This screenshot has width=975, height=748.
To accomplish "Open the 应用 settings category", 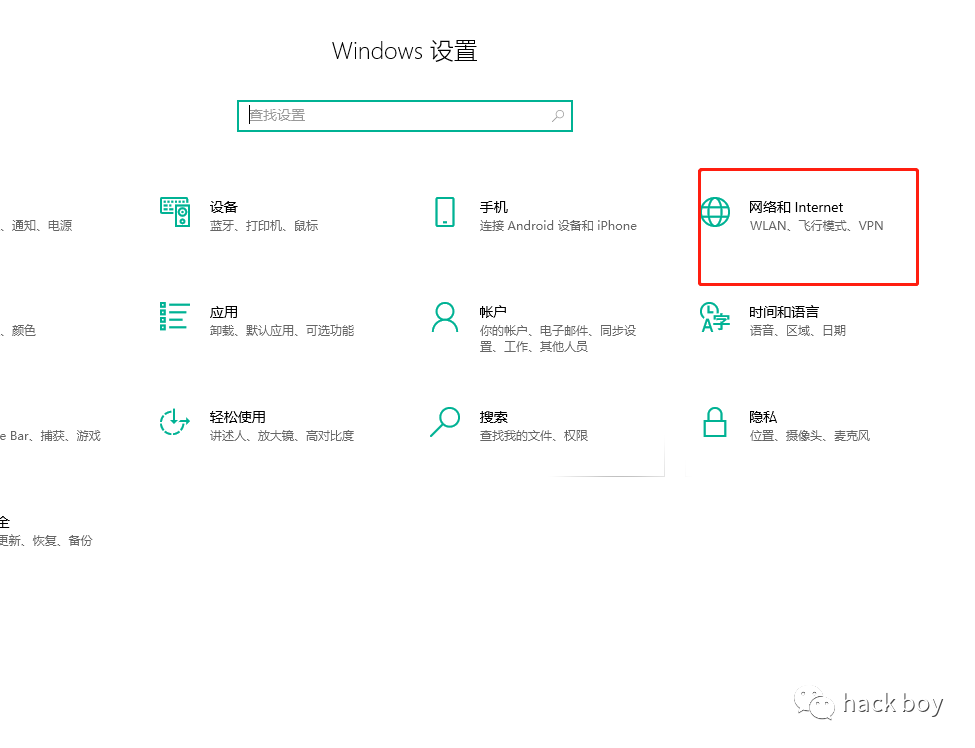I will [224, 312].
